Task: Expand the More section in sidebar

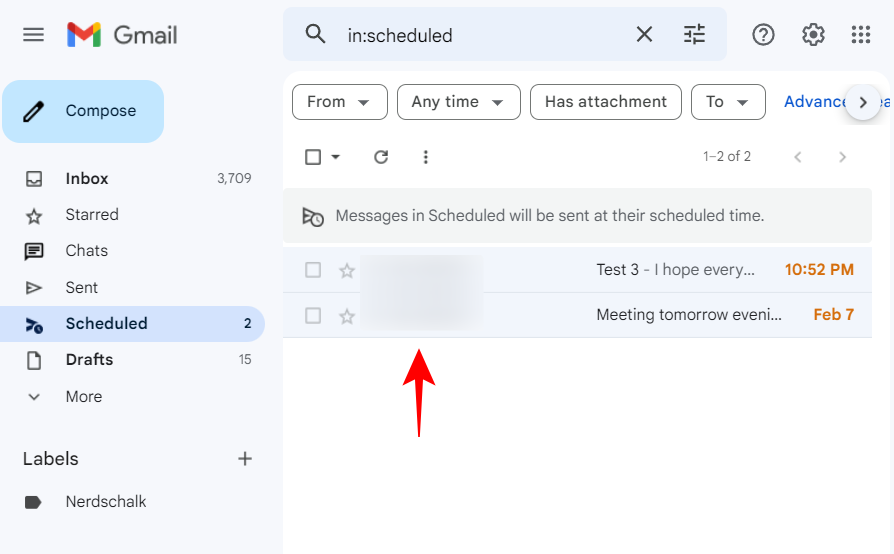Action: click(83, 397)
